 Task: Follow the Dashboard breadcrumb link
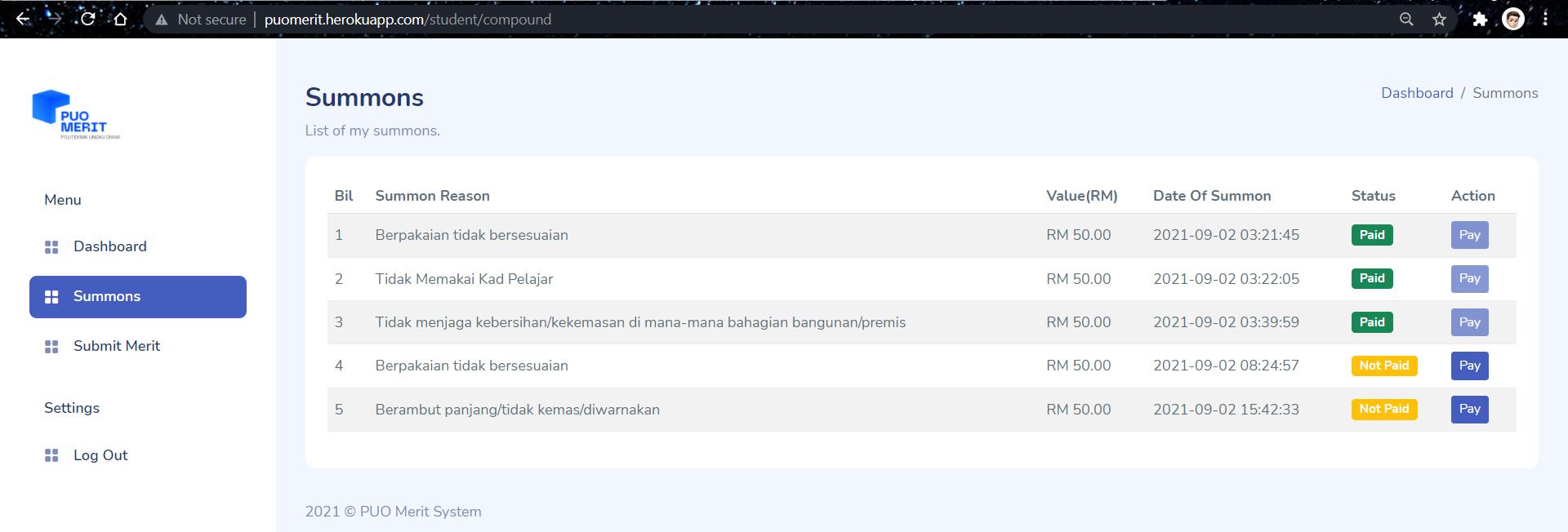[1417, 93]
